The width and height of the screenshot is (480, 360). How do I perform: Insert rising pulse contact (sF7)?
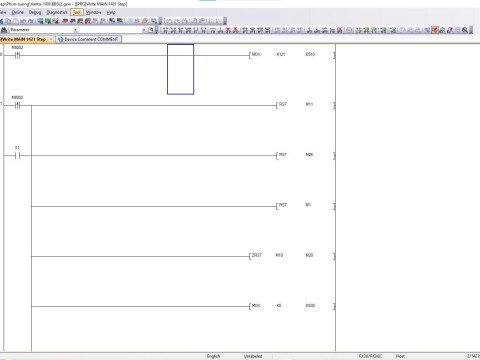coord(245,30)
